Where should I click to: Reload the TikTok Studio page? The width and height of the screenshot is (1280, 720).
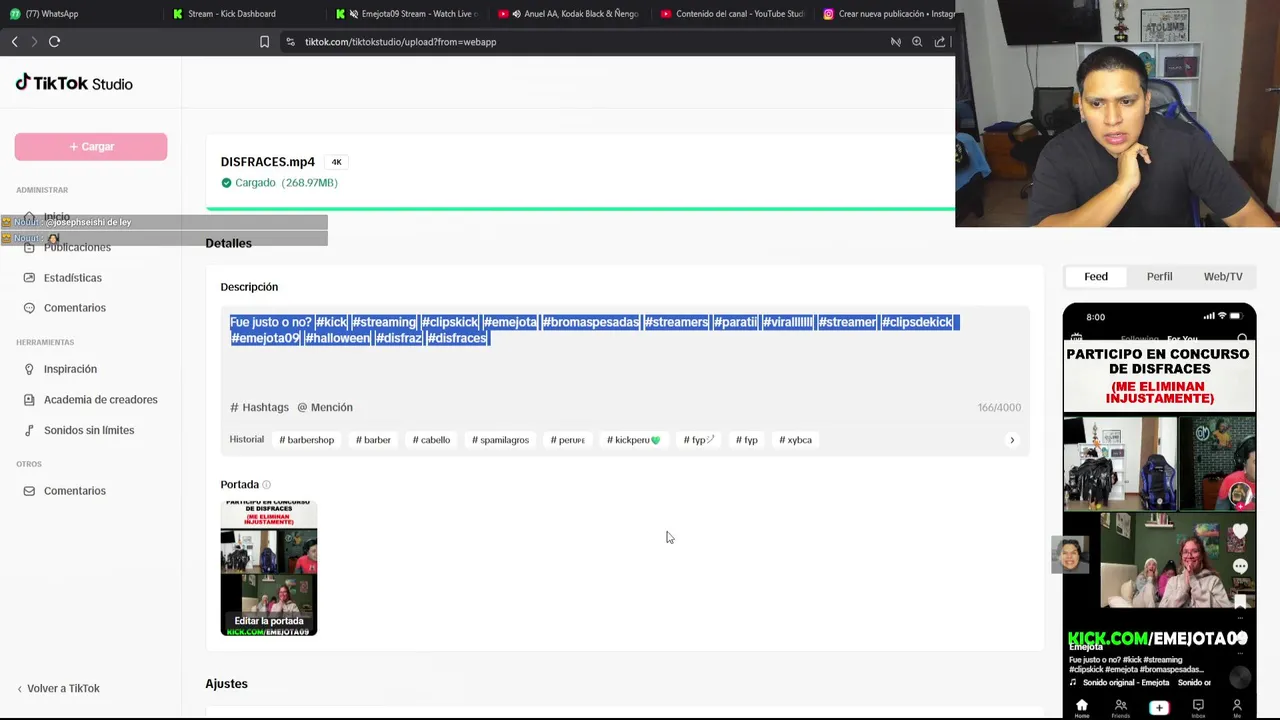[54, 42]
